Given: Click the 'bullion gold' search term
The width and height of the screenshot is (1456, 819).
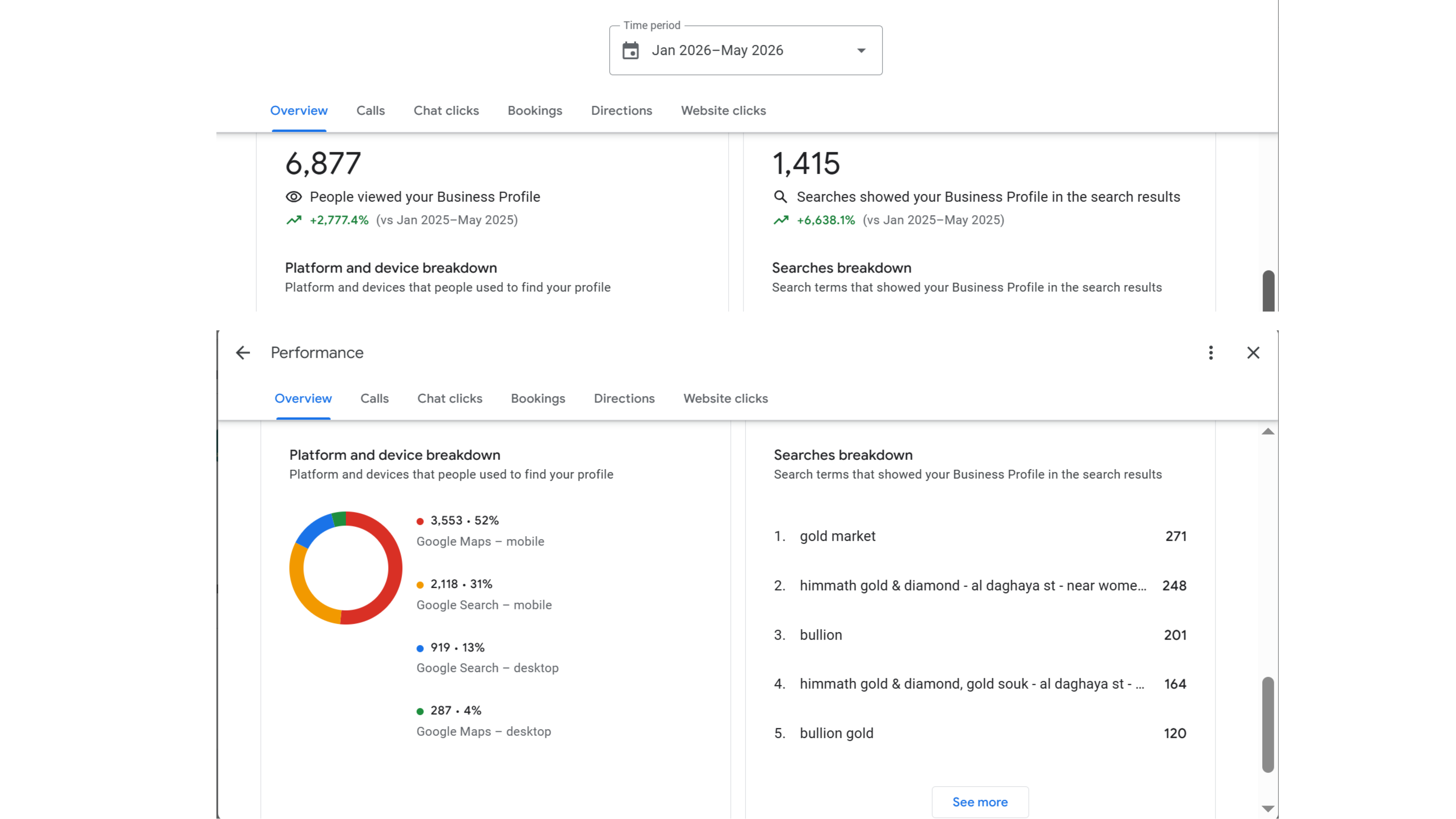Looking at the screenshot, I should click(837, 734).
